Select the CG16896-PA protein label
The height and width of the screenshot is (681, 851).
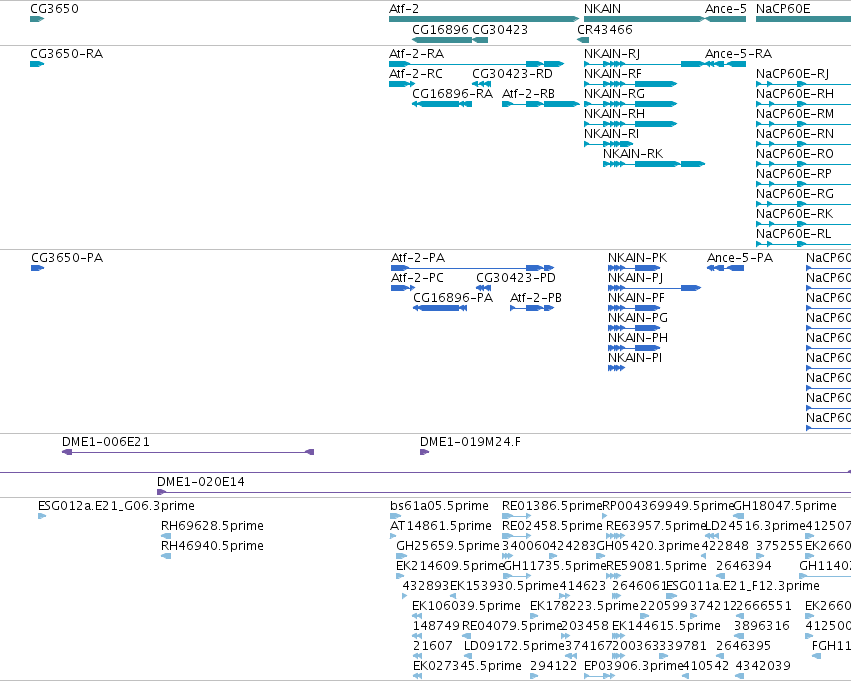(453, 297)
